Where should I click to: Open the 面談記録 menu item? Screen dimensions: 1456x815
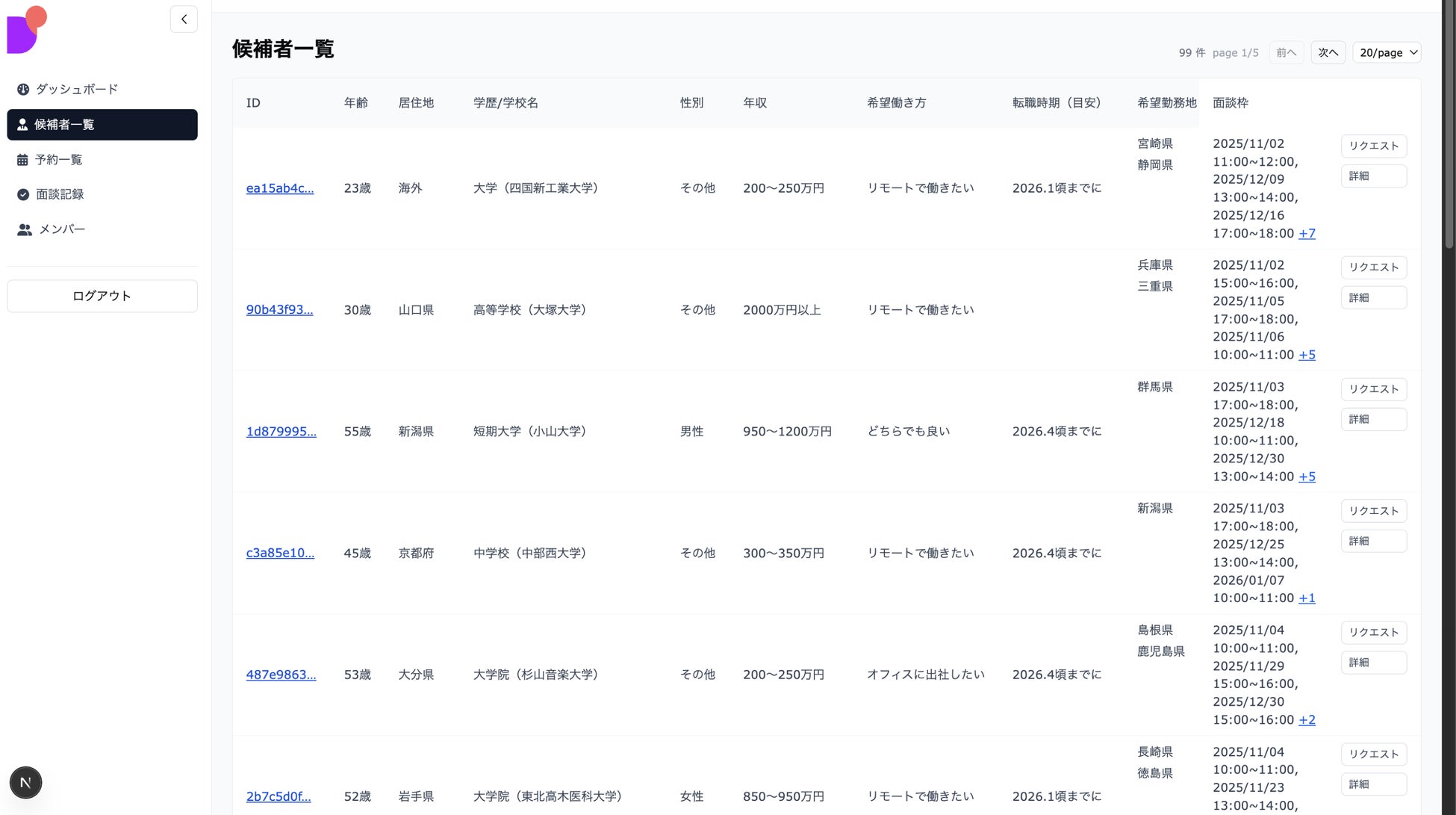[x=60, y=194]
